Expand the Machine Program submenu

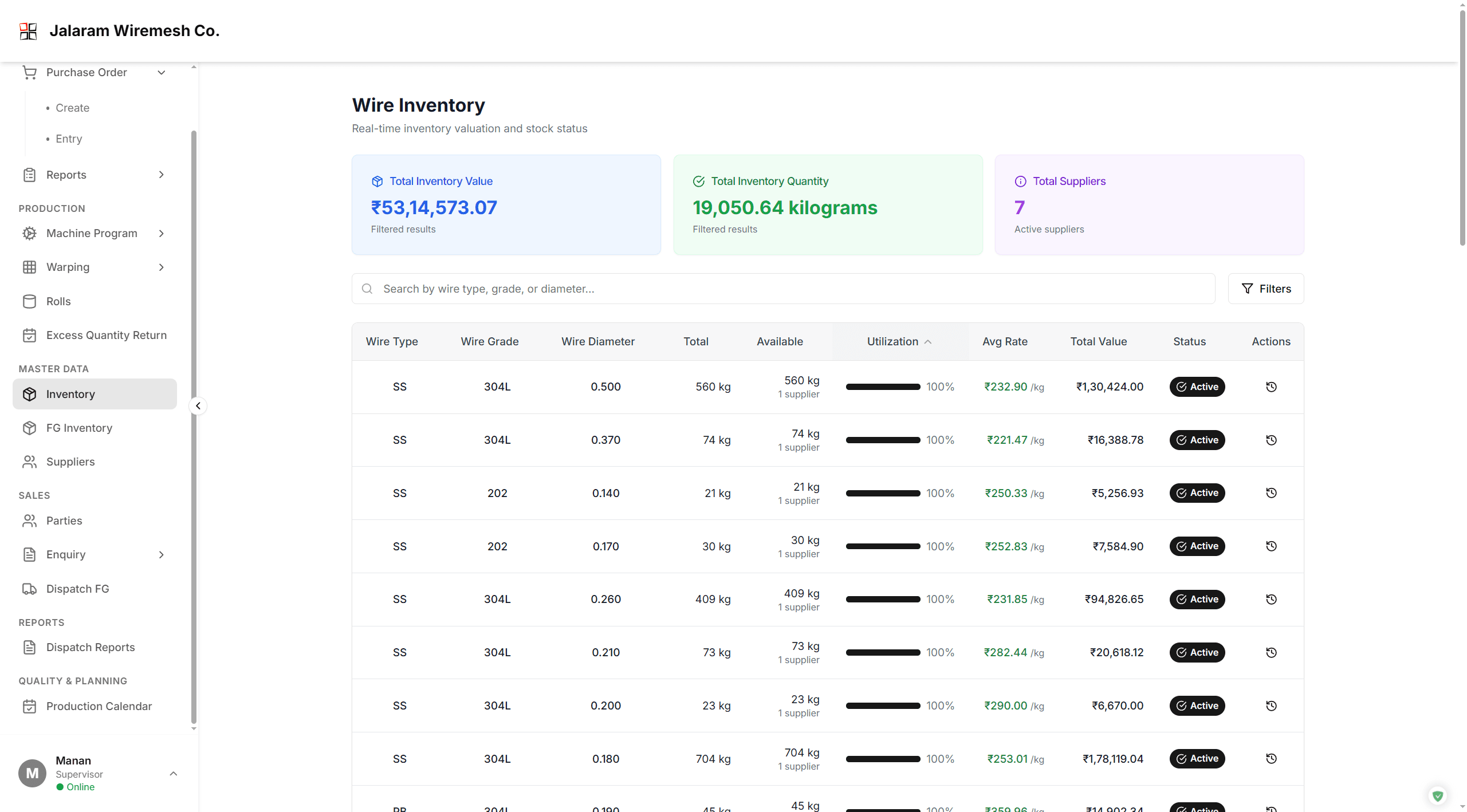(x=162, y=233)
